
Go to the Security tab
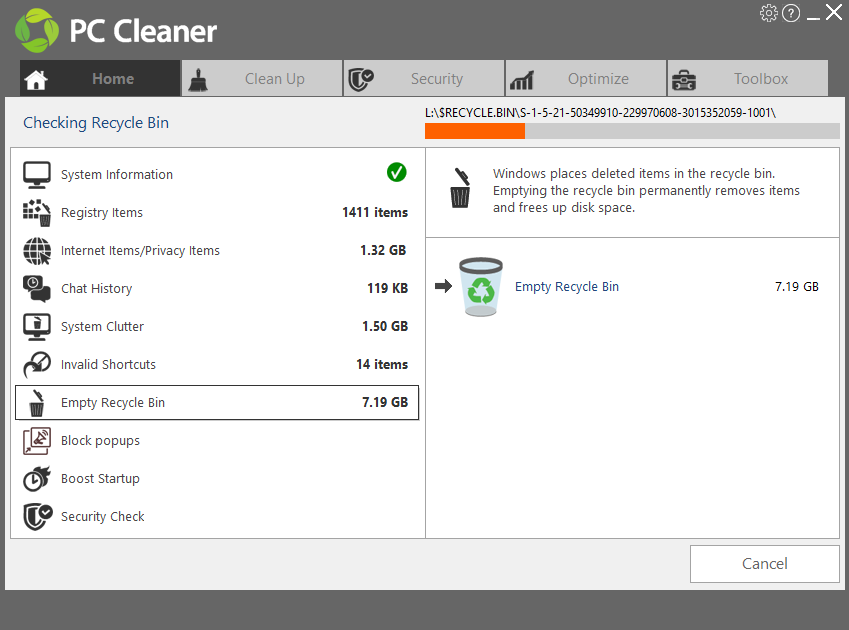pos(424,78)
